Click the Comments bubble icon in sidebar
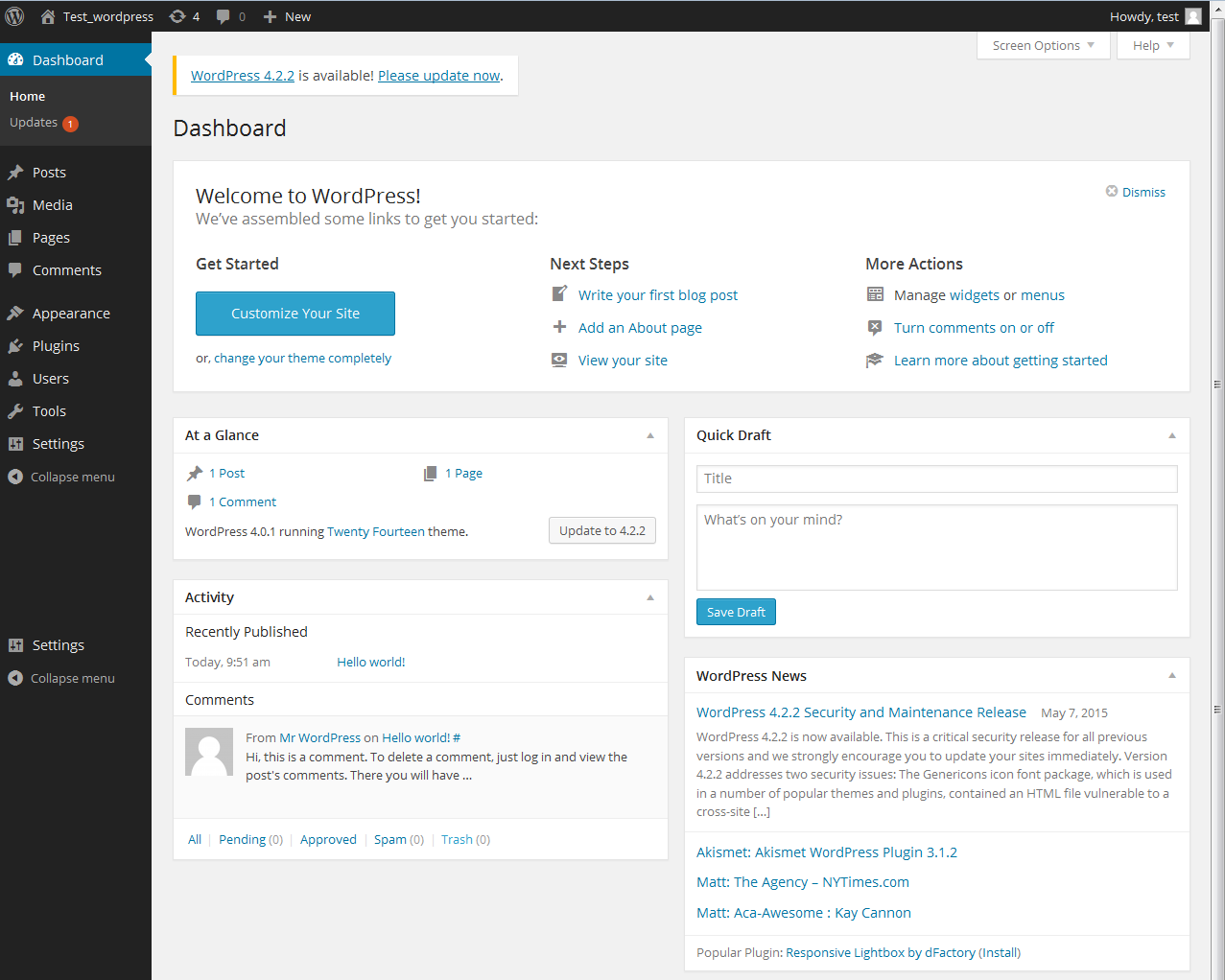 click(15, 270)
